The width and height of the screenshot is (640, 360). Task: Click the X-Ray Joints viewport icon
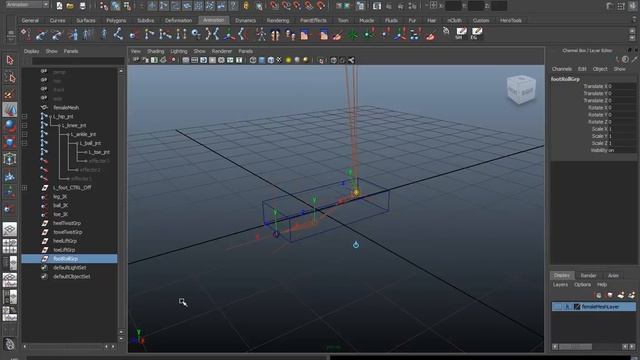(x=351, y=60)
